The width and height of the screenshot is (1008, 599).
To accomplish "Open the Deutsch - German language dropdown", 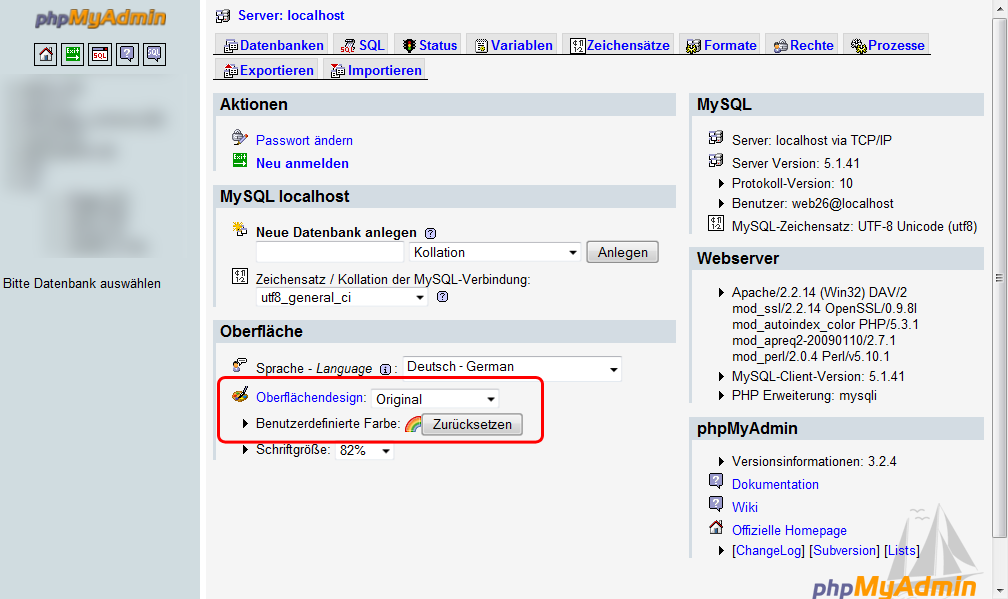I will 512,368.
